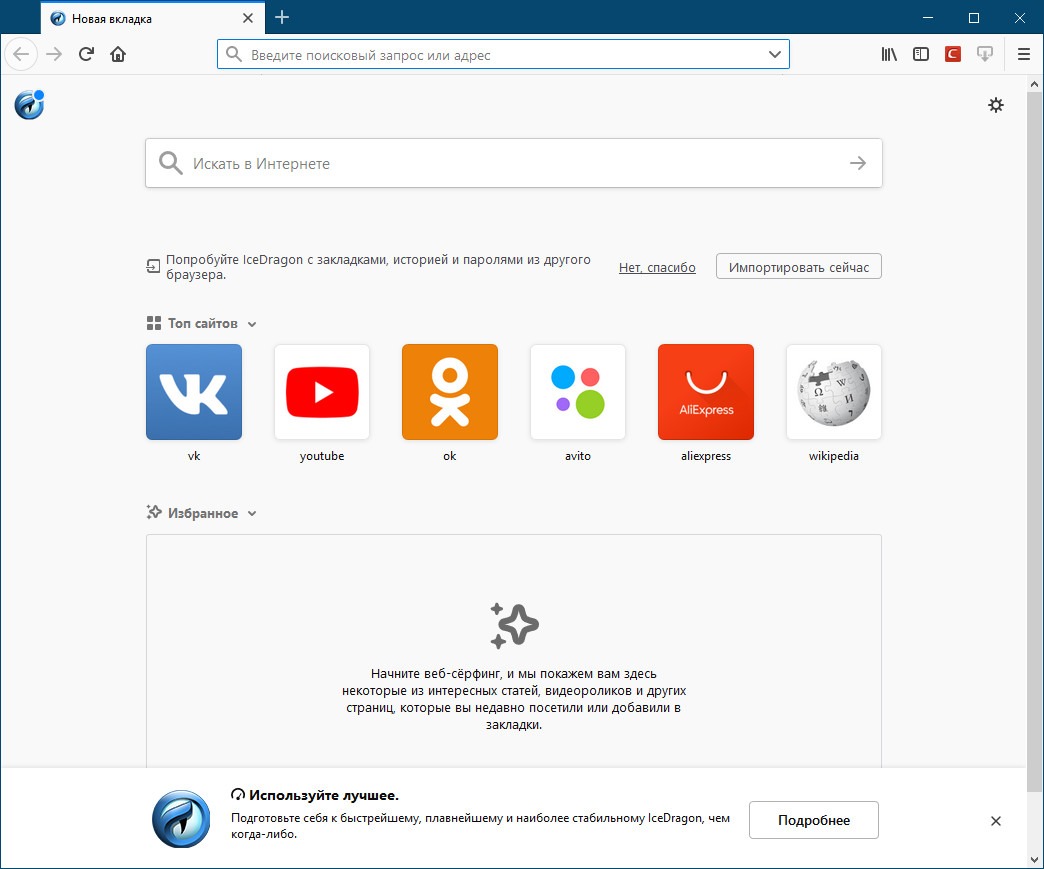Expand the address bar history dropdown
Image resolution: width=1044 pixels, height=869 pixels.
774,54
